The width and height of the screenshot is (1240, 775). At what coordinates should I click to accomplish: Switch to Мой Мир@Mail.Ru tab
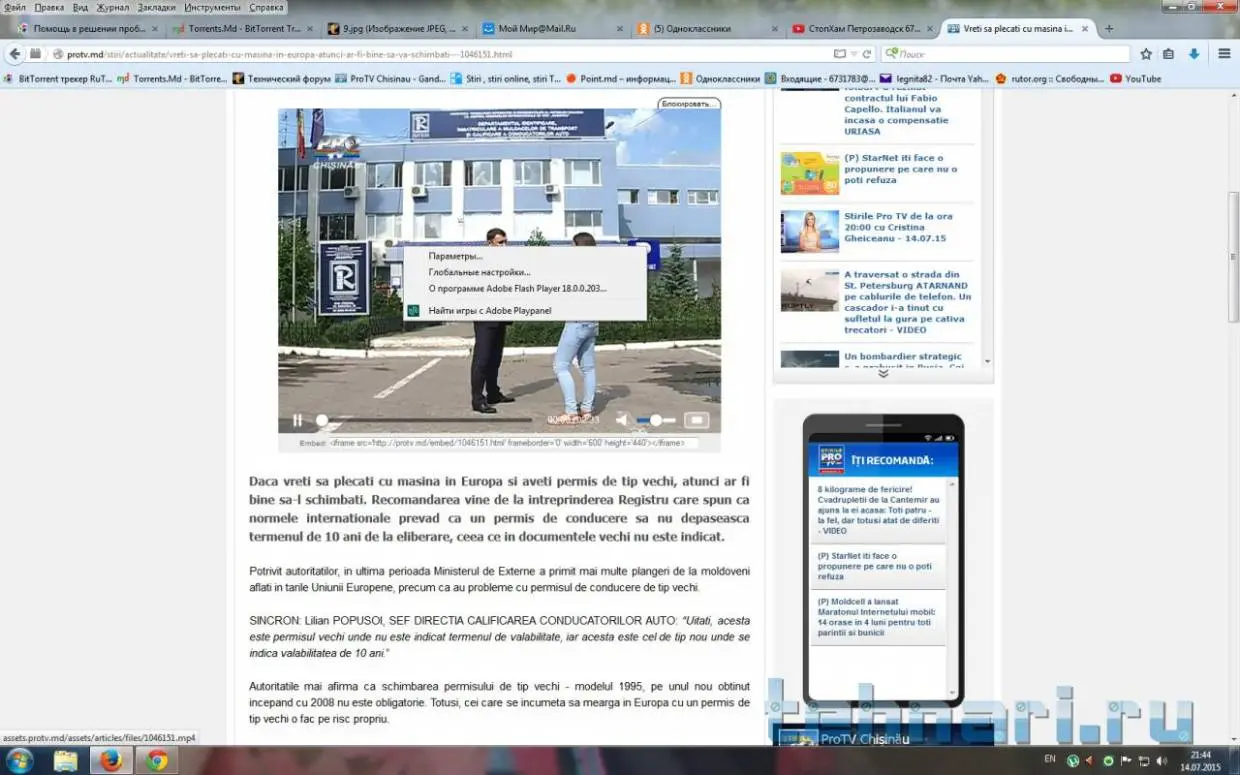pyautogui.click(x=550, y=29)
